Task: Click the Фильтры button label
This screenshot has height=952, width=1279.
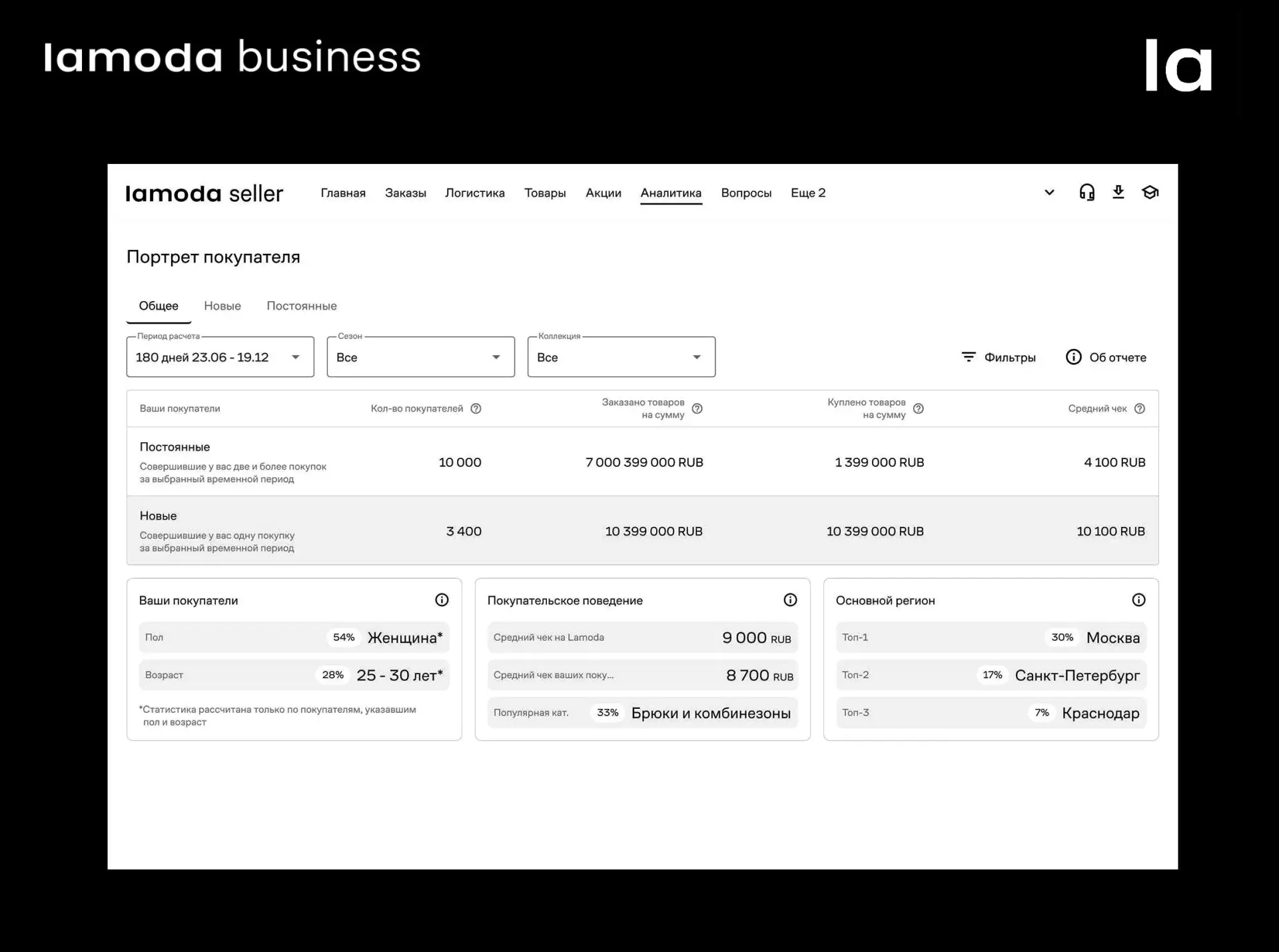Action: (x=1010, y=358)
